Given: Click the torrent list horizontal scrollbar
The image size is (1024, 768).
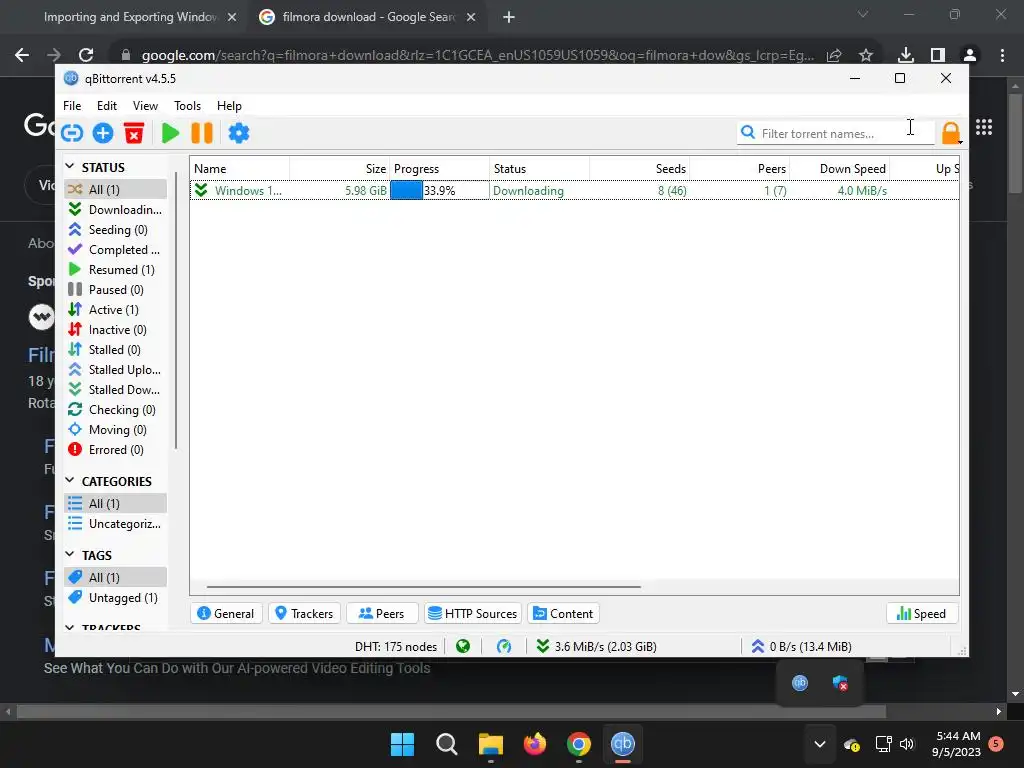Looking at the screenshot, I should click(x=423, y=586).
